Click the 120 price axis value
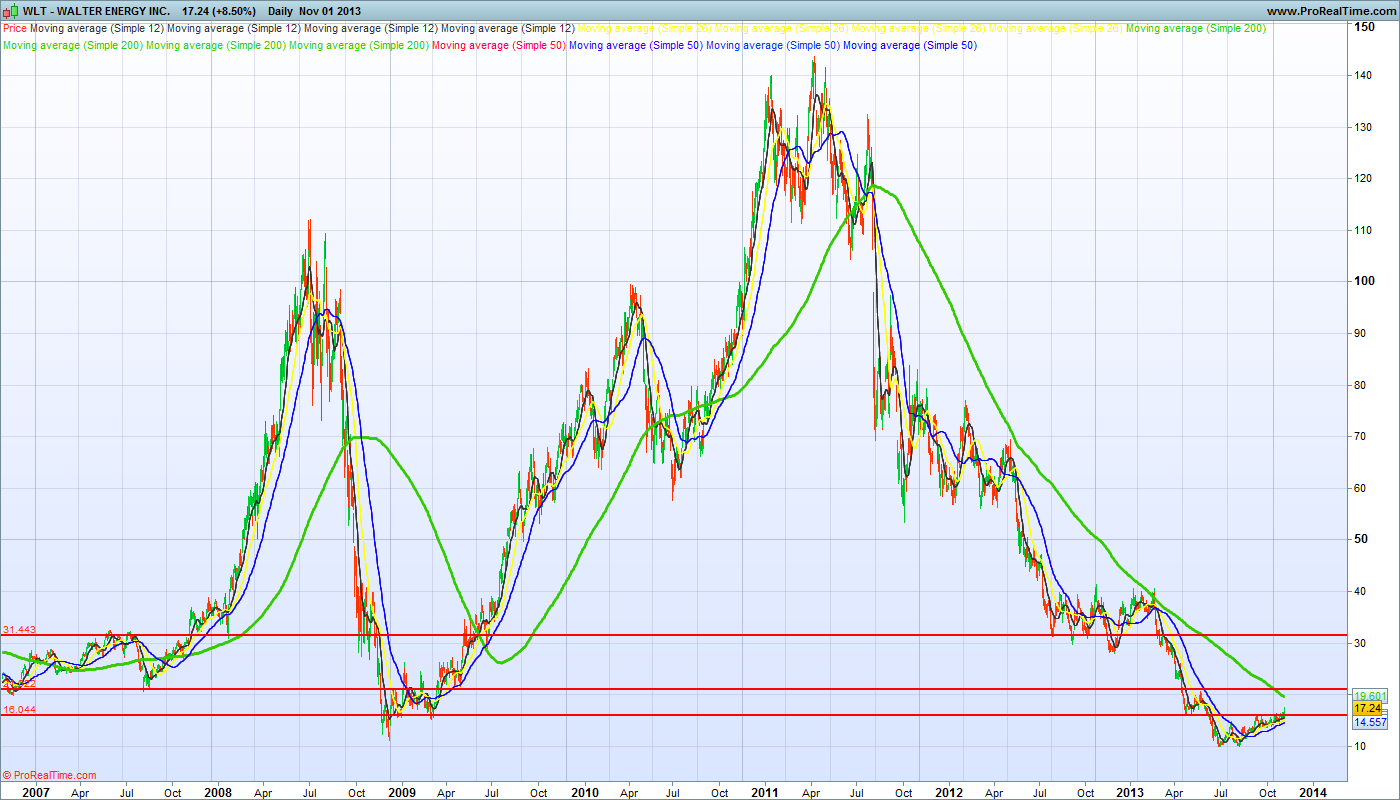This screenshot has height=800, width=1400. tap(1364, 178)
